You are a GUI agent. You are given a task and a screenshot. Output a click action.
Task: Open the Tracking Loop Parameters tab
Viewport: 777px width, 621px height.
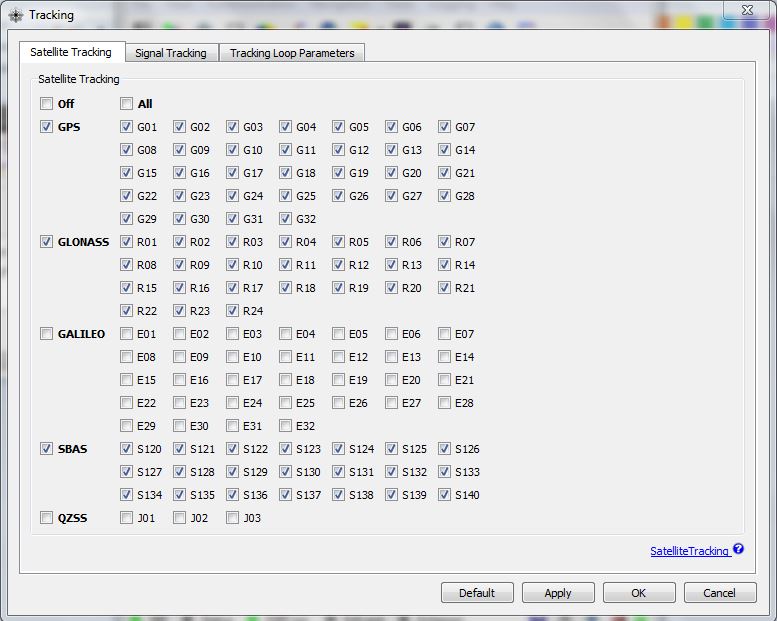click(x=292, y=53)
